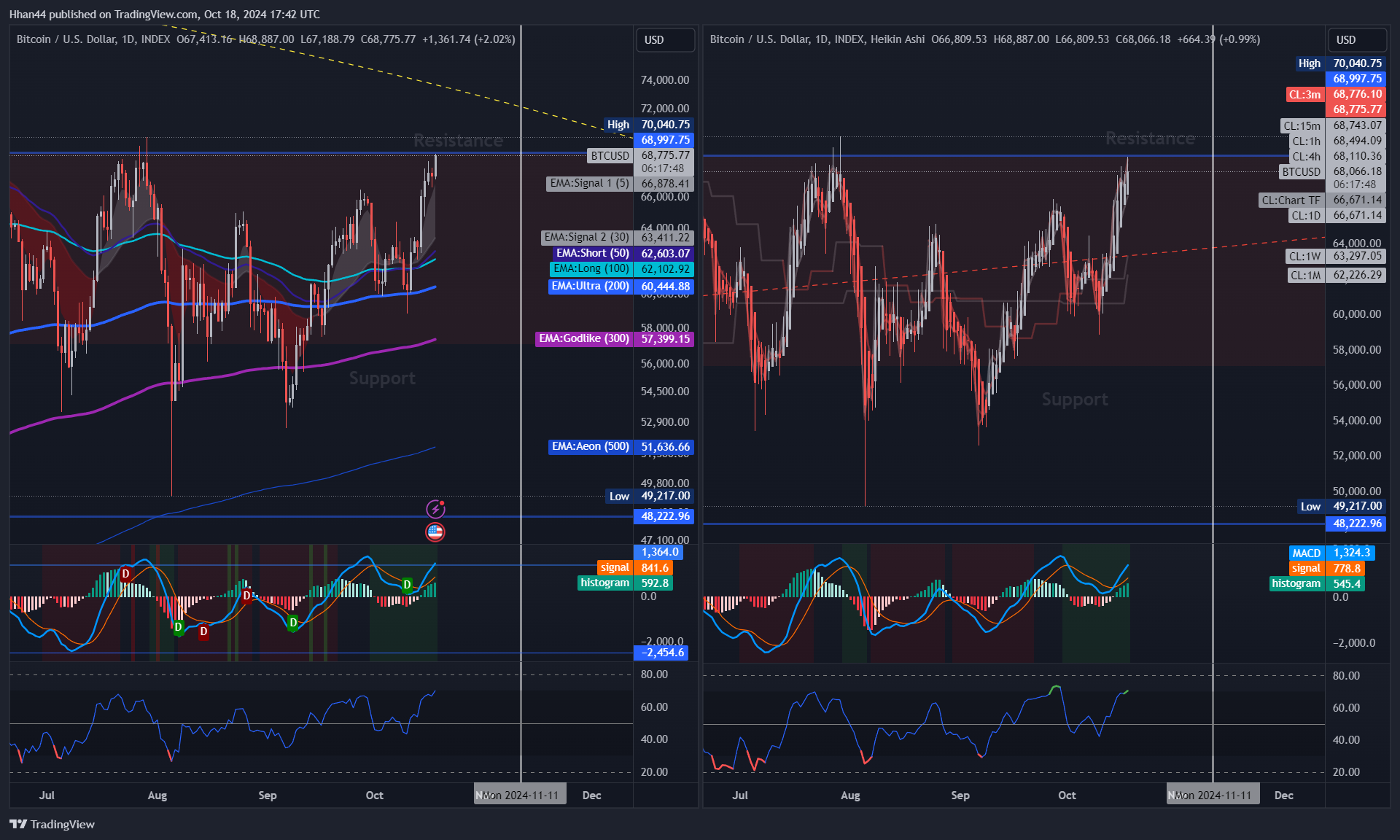Screen dimensions: 1400x840
Task: Click the High 70,040.75 label on the left chart
Action: click(x=649, y=125)
